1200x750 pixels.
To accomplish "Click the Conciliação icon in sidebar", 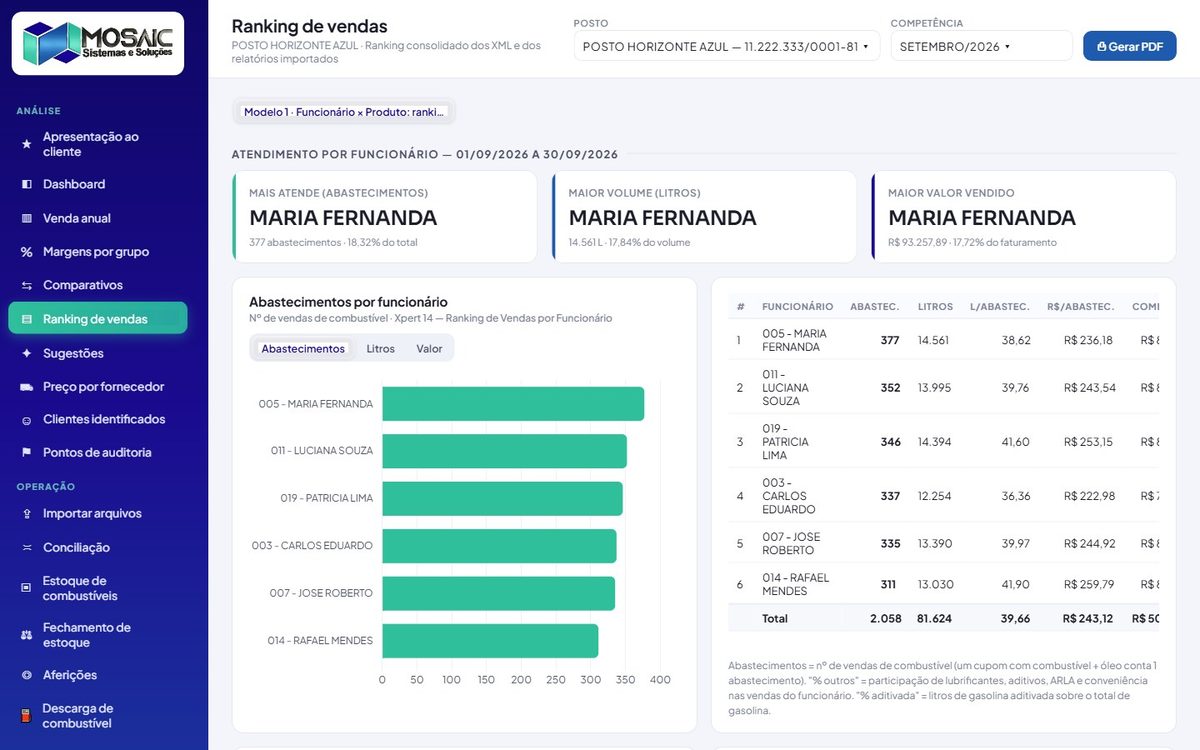I will tap(27, 547).
